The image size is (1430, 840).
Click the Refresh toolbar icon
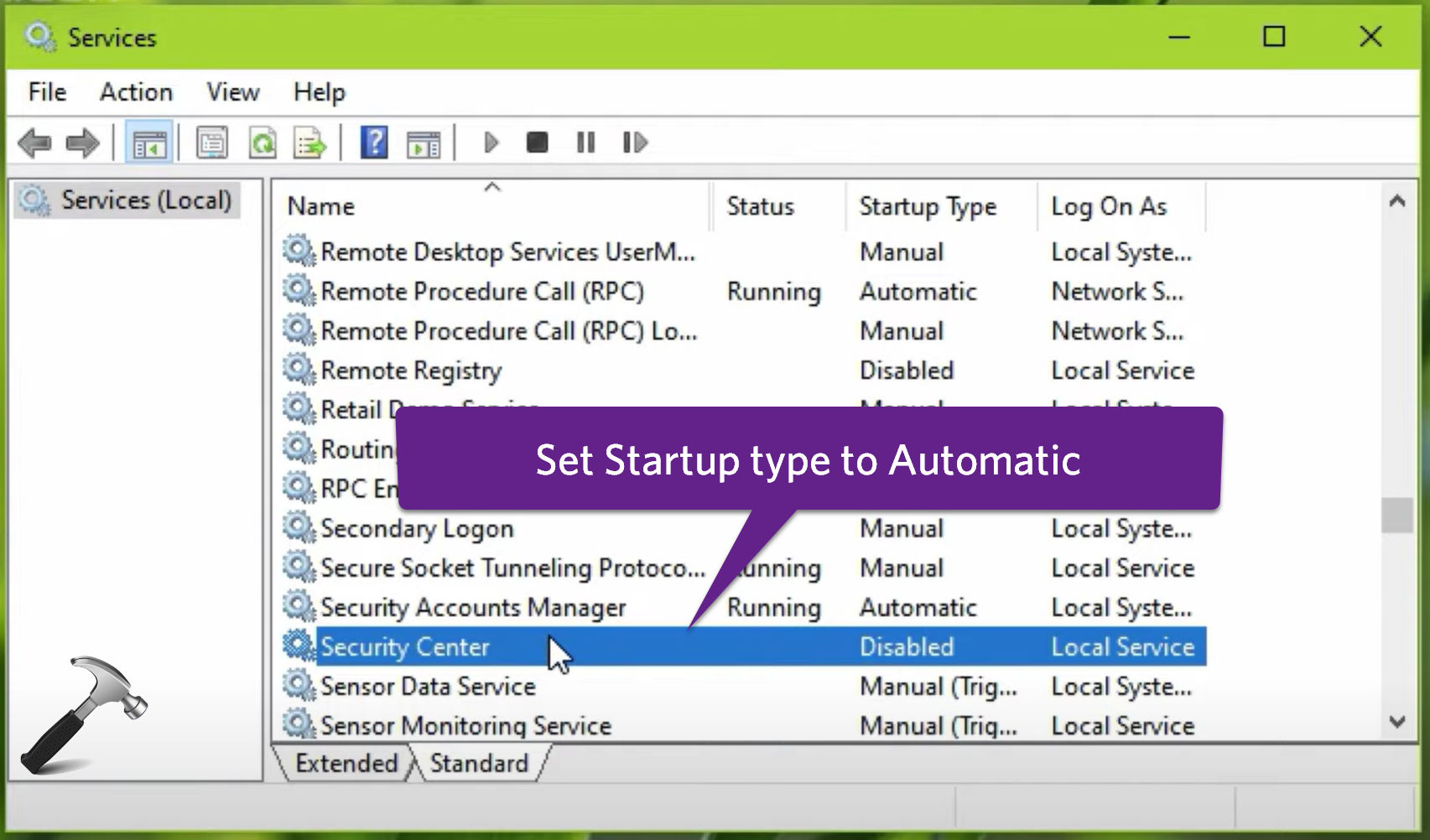tap(263, 143)
